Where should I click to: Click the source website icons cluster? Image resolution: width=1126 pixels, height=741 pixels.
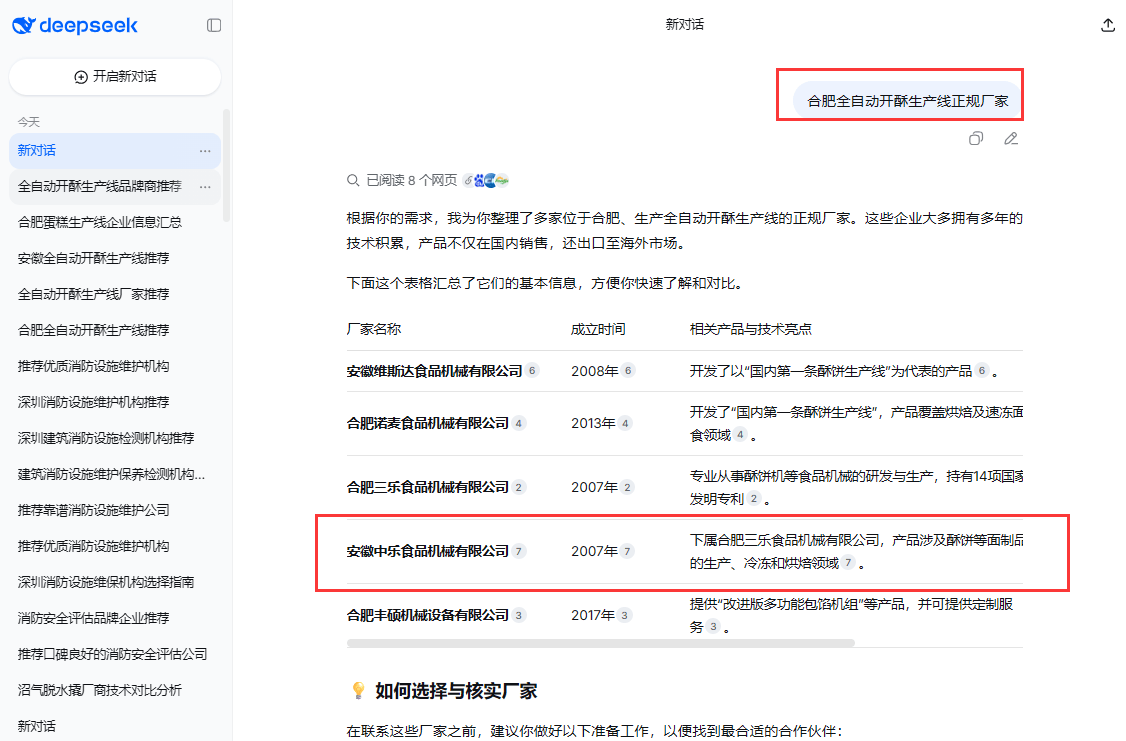click(x=486, y=180)
